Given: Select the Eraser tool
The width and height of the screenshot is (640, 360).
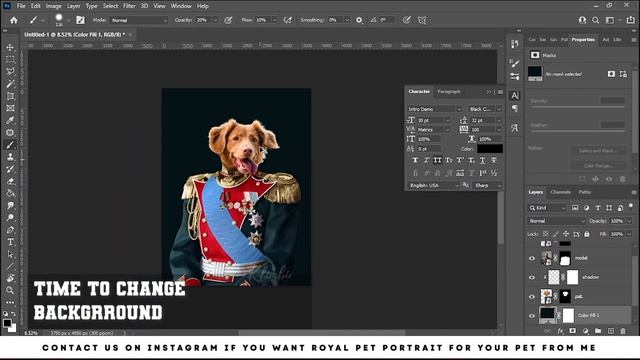Looking at the screenshot, I should pyautogui.click(x=10, y=181).
